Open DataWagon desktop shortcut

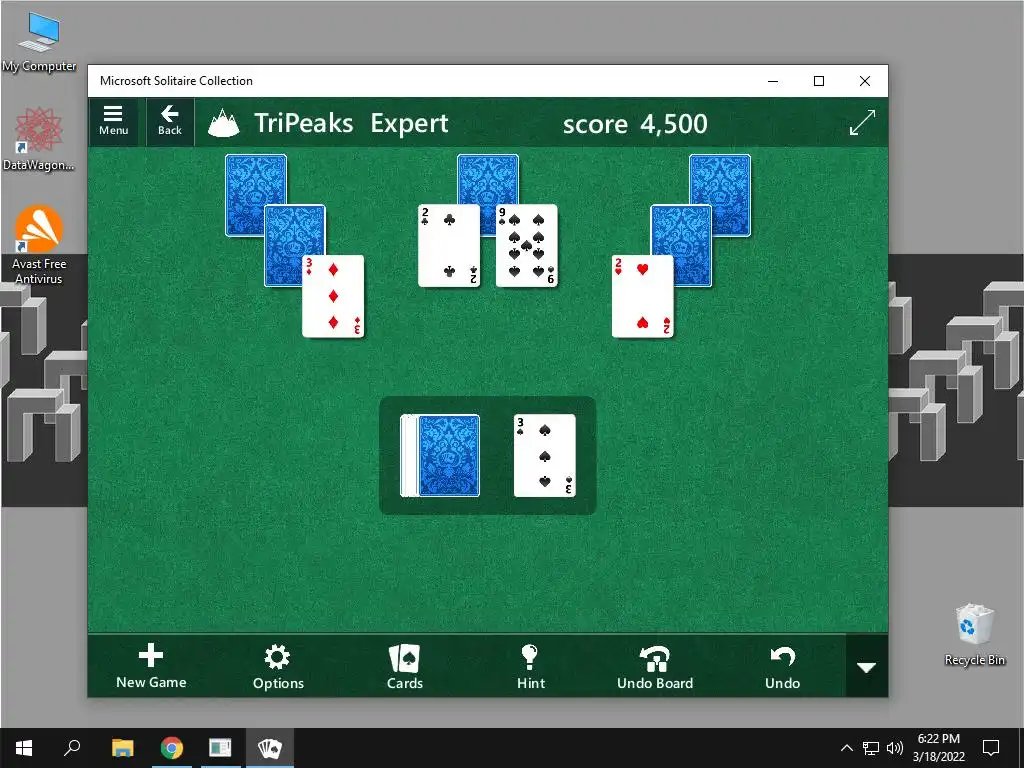point(39,140)
